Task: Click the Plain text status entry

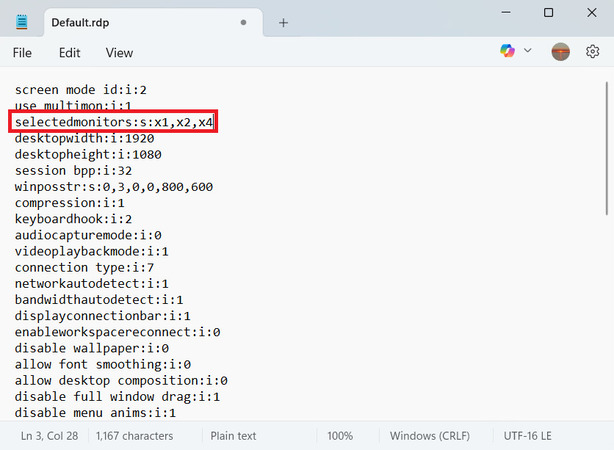Action: pos(233,436)
